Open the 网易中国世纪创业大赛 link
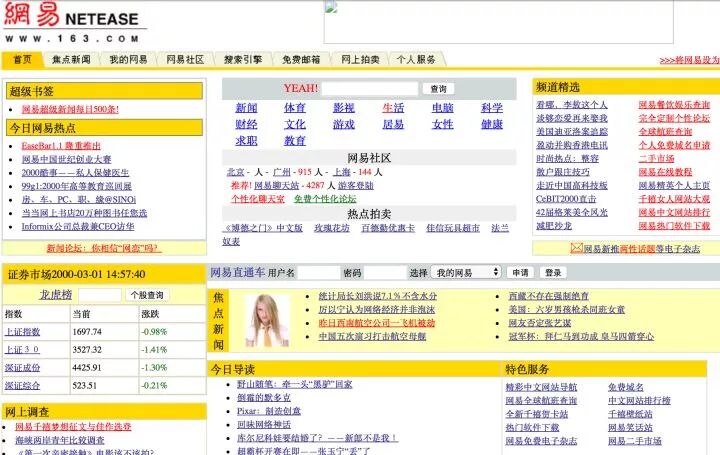The image size is (720, 455). pyautogui.click(x=67, y=159)
